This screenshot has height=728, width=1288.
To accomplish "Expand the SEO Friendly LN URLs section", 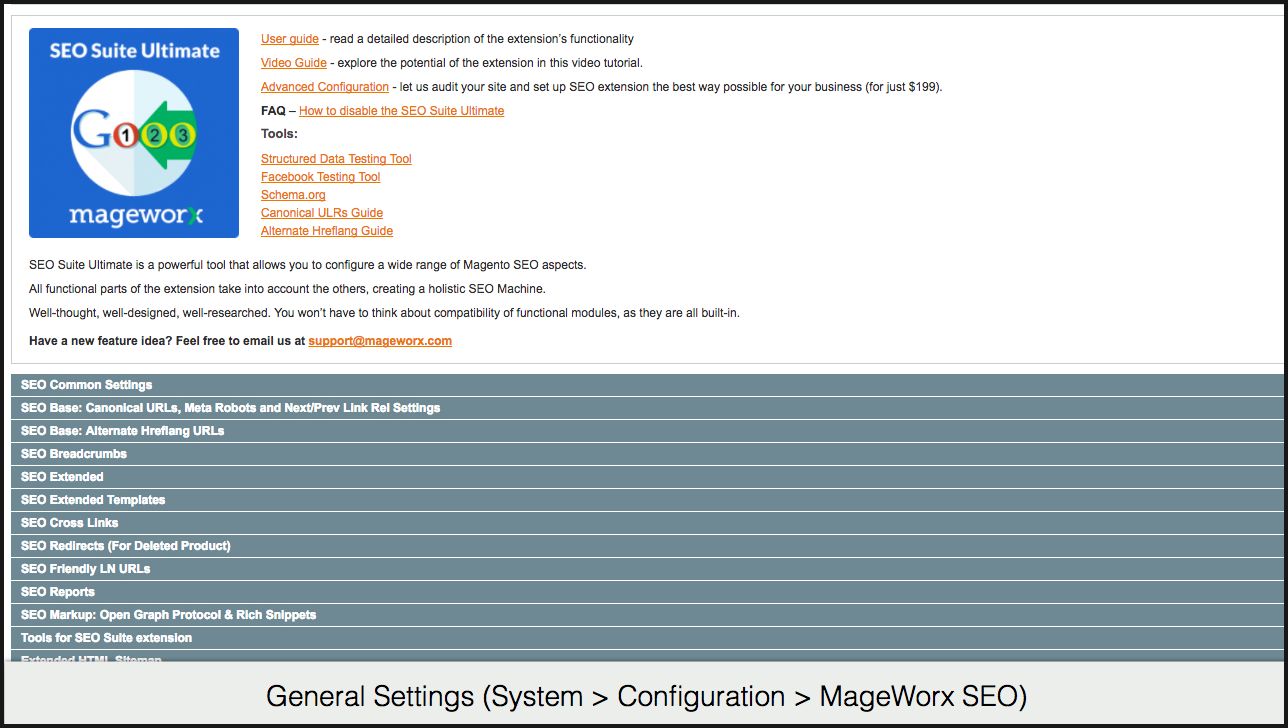I will tap(86, 569).
